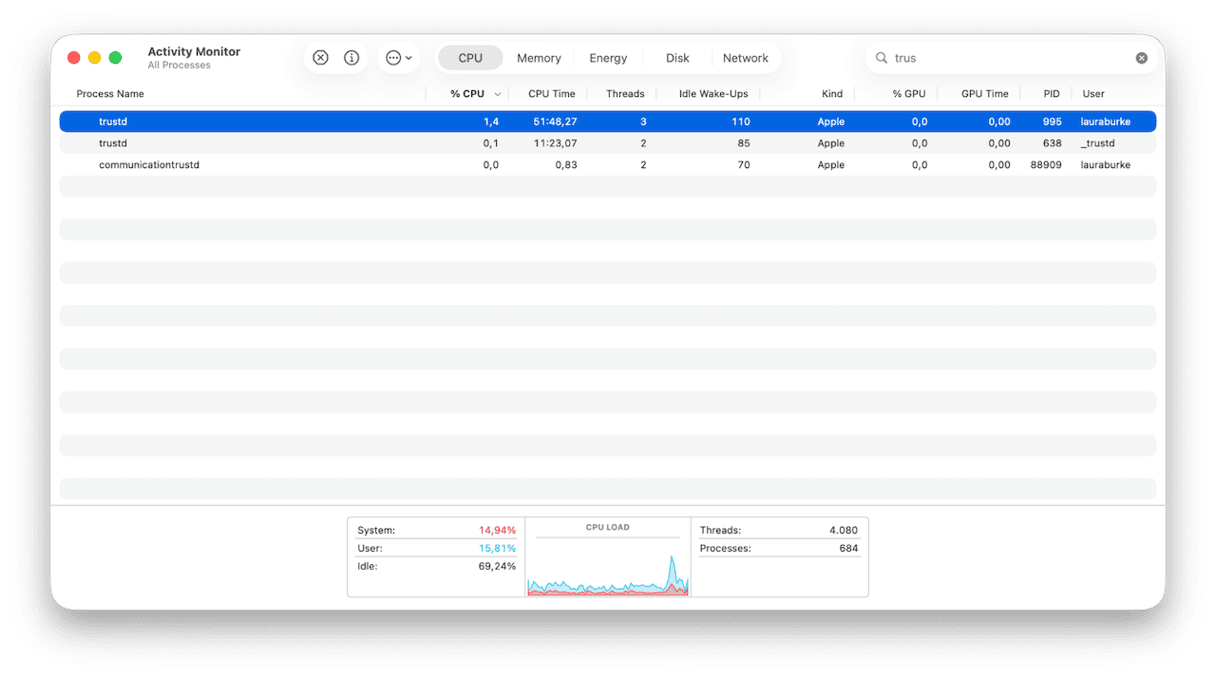This screenshot has width=1216, height=677.
Task: Click idle wake-ups value 110
Action: 740,121
